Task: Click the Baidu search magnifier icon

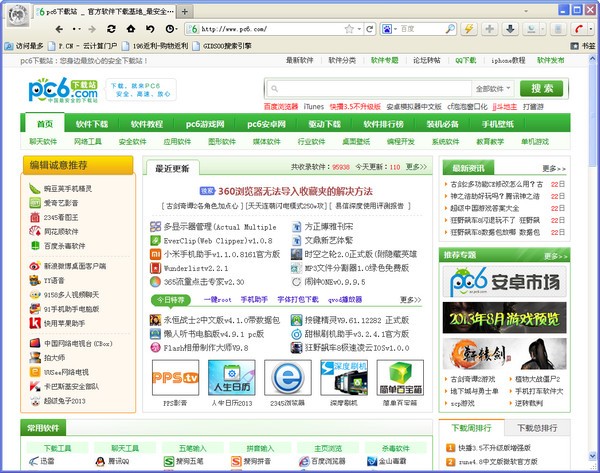Action: 450,29
